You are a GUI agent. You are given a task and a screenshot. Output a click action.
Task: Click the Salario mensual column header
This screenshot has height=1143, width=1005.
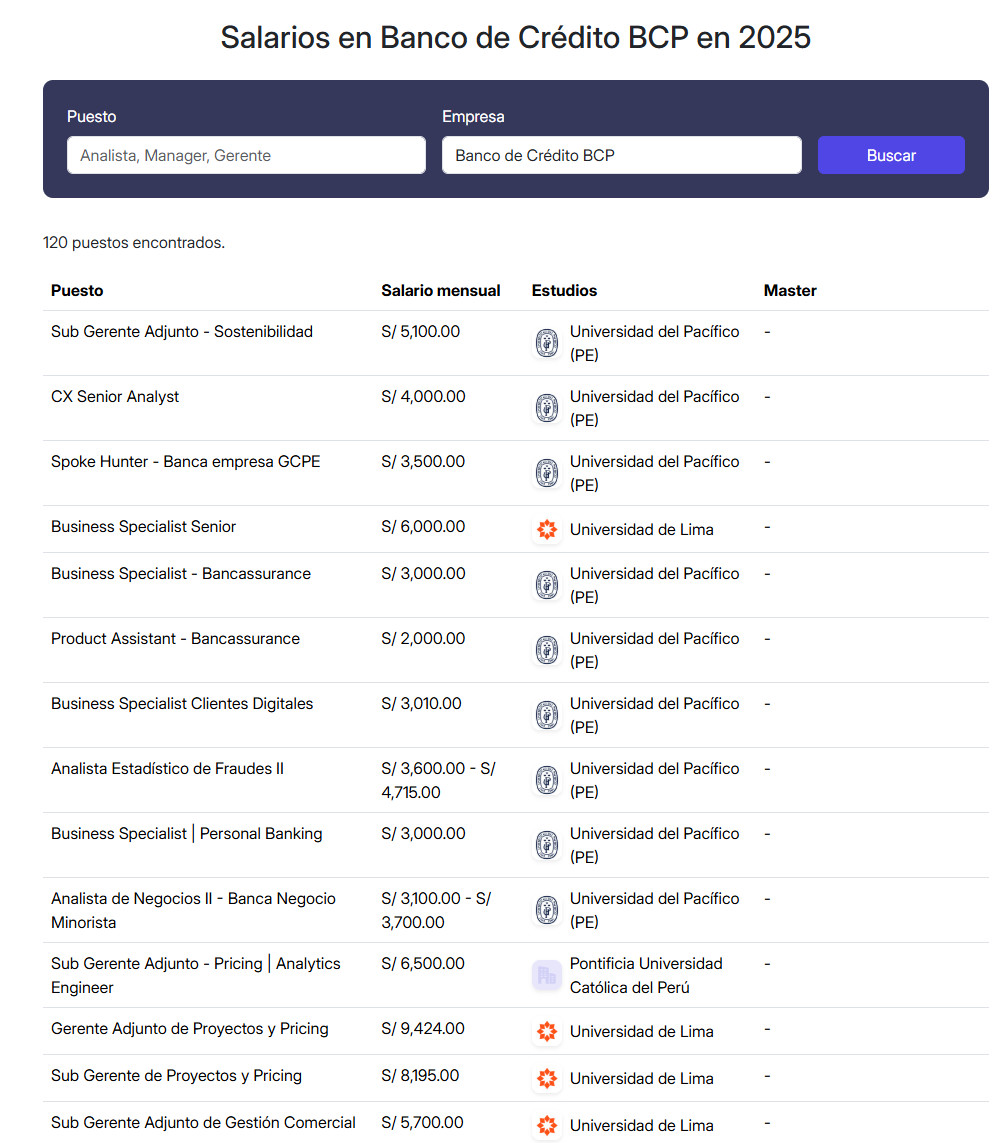pyautogui.click(x=440, y=291)
